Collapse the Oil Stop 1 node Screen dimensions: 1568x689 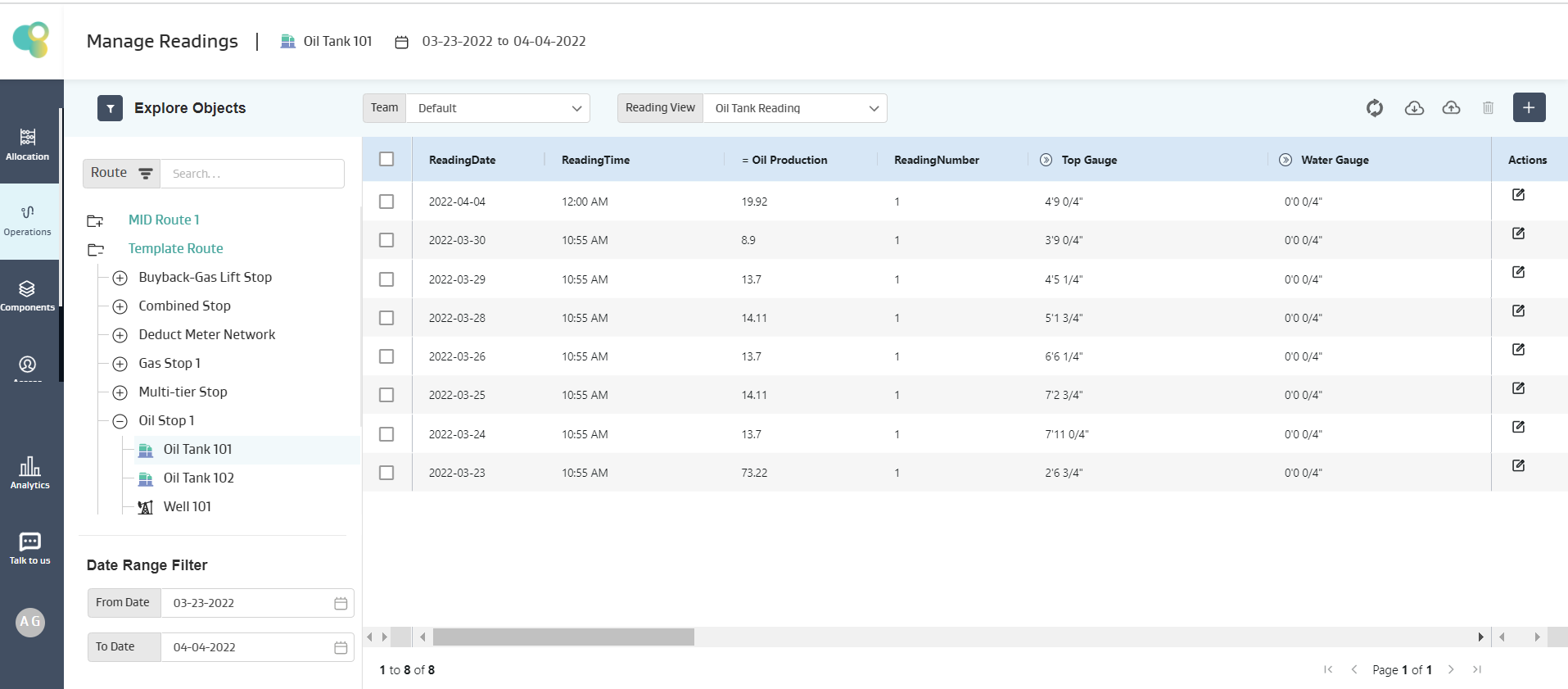pos(120,421)
